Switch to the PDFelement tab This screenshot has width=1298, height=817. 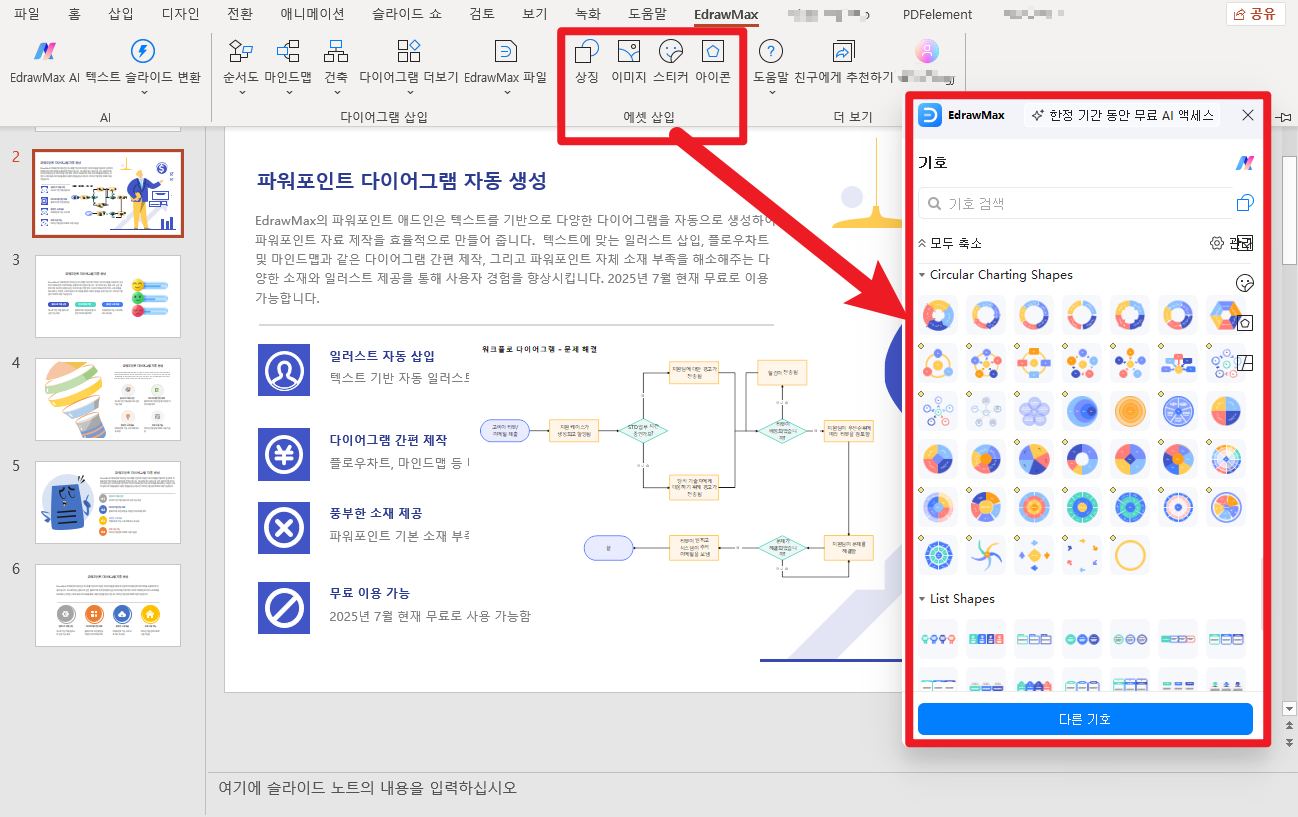(x=937, y=14)
